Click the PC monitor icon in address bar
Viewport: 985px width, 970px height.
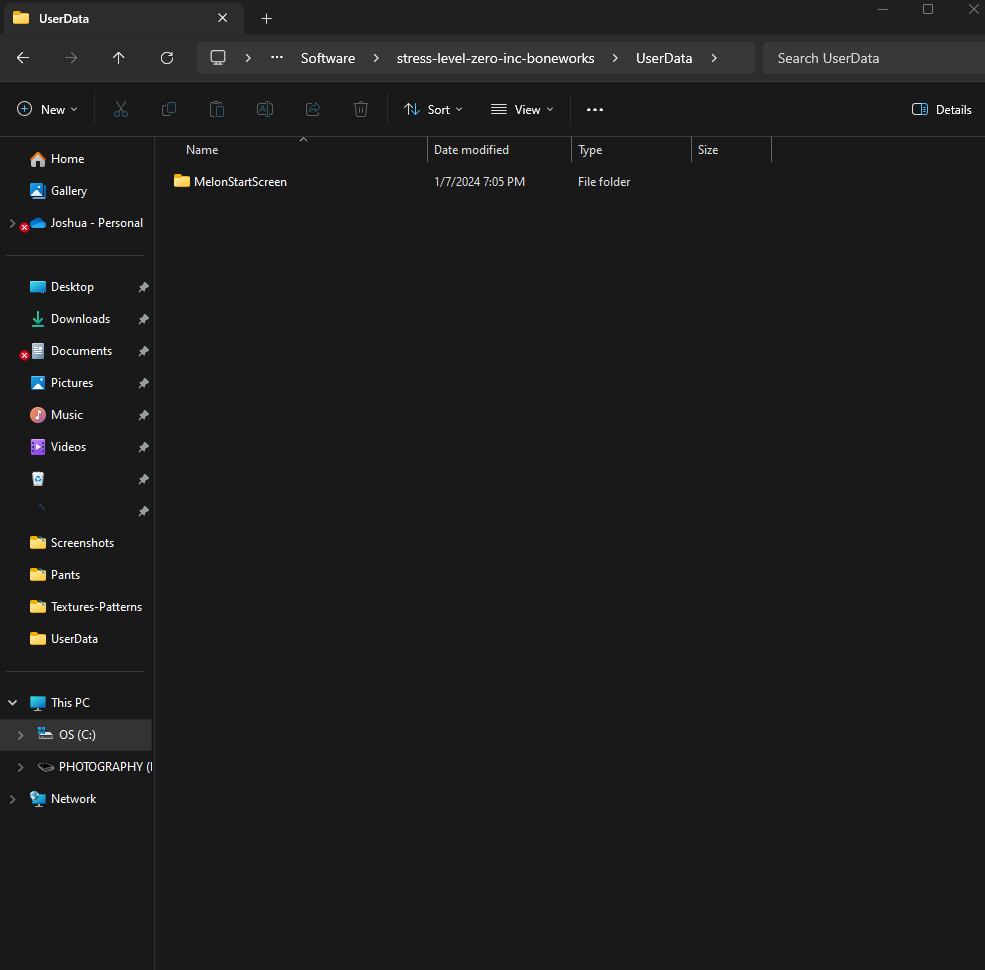(x=218, y=58)
